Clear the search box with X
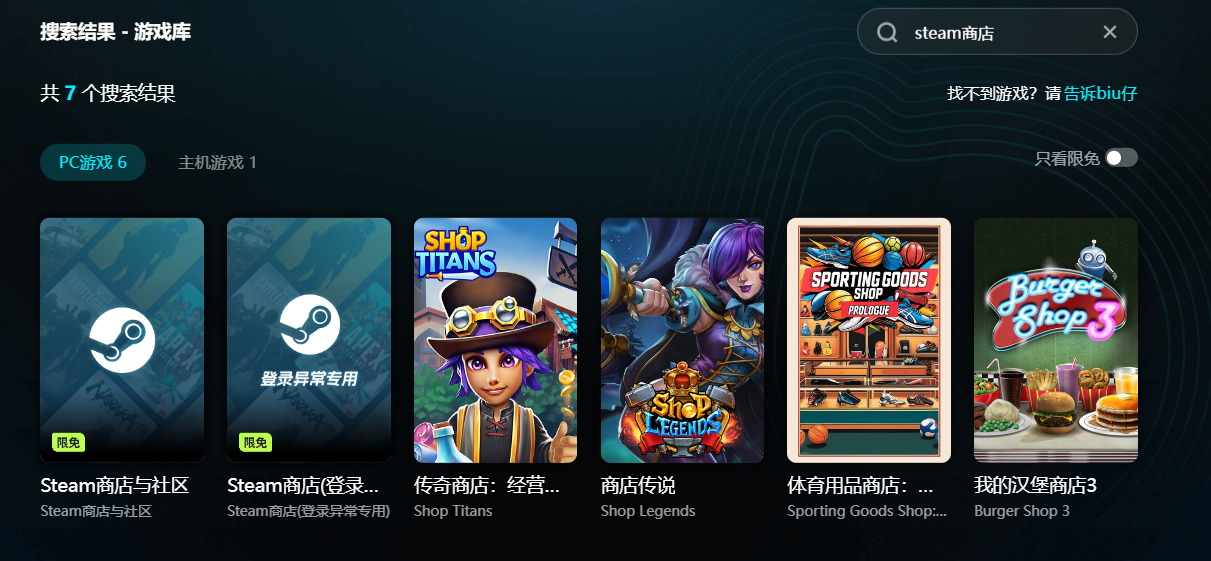 coord(1109,32)
